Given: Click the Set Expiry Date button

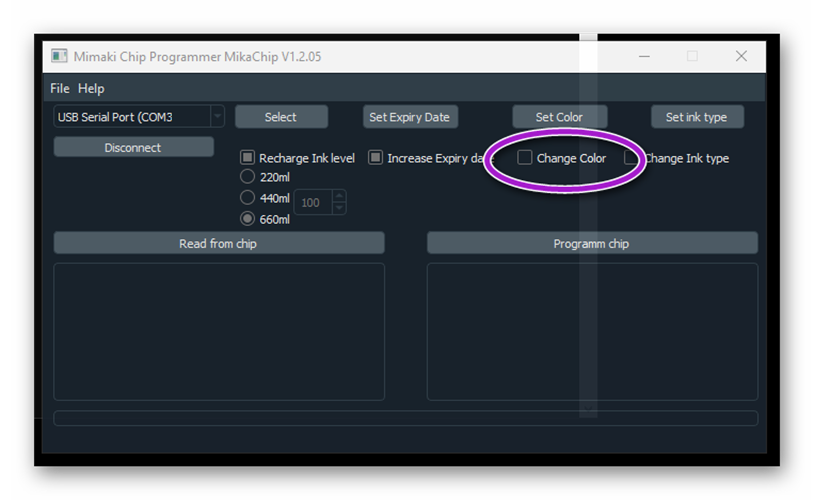Looking at the screenshot, I should 410,117.
